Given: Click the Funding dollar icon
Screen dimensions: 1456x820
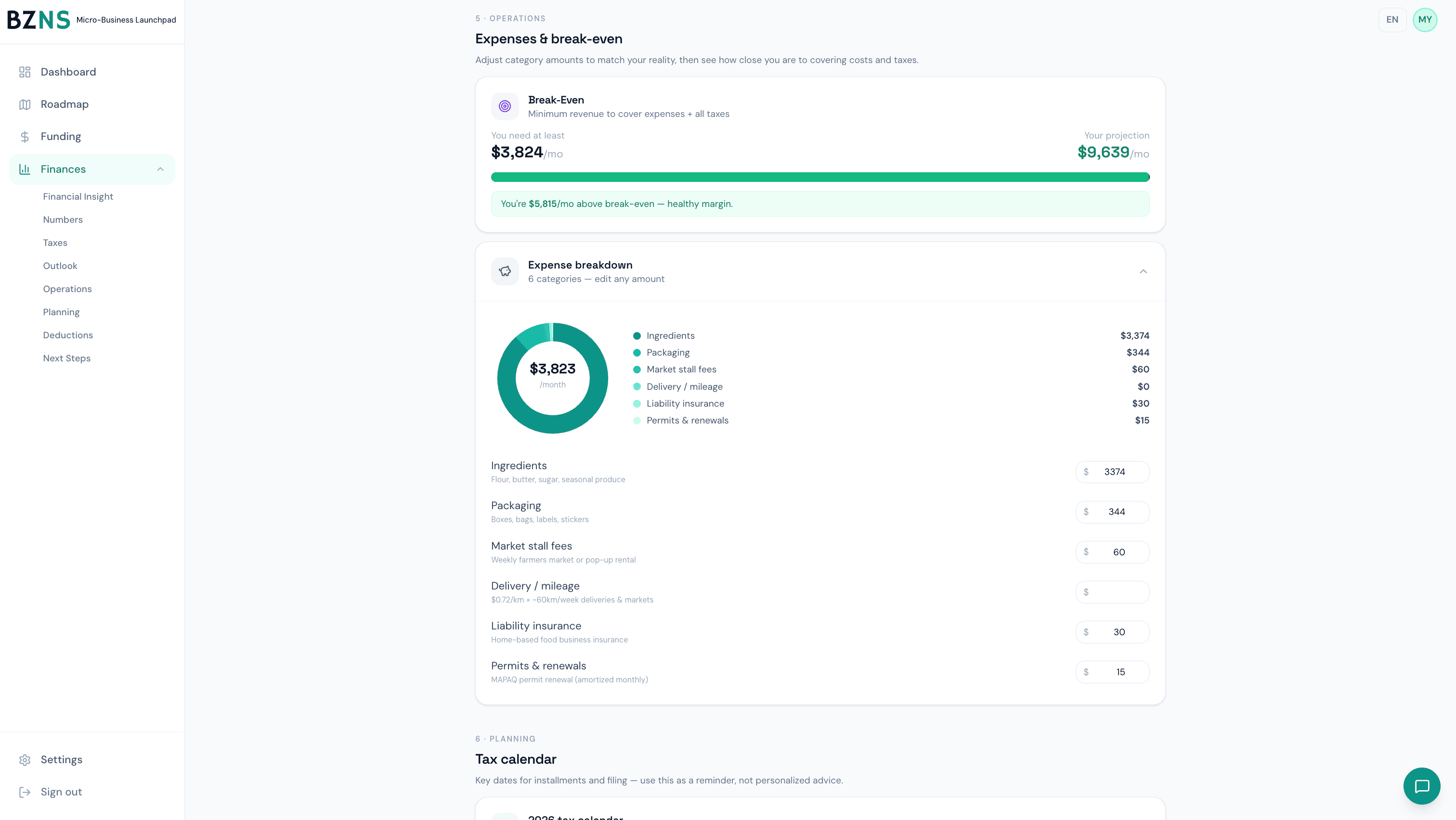Looking at the screenshot, I should (x=25, y=136).
